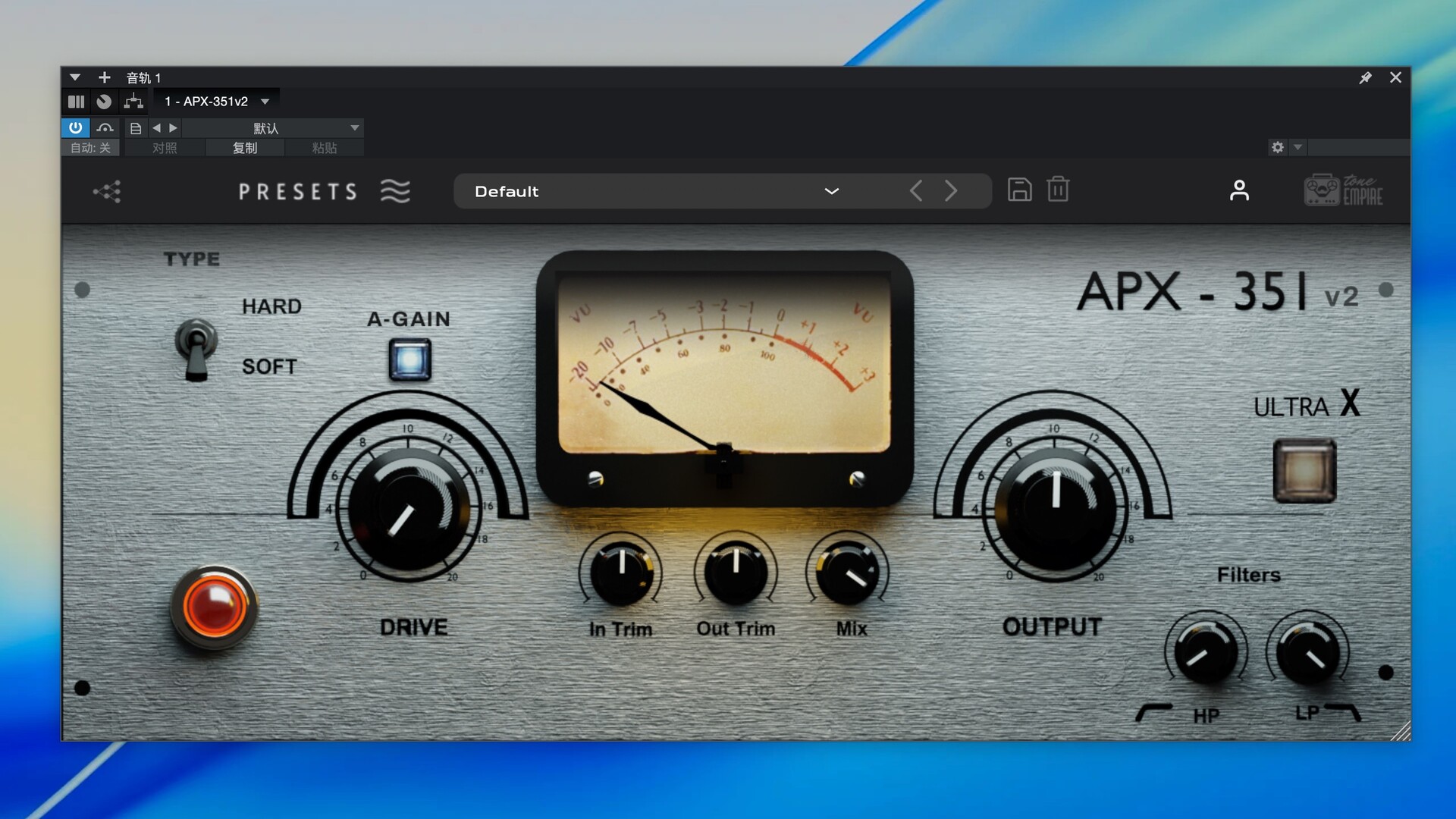
Task: Open the Default preset dropdown chevron
Action: (x=832, y=191)
